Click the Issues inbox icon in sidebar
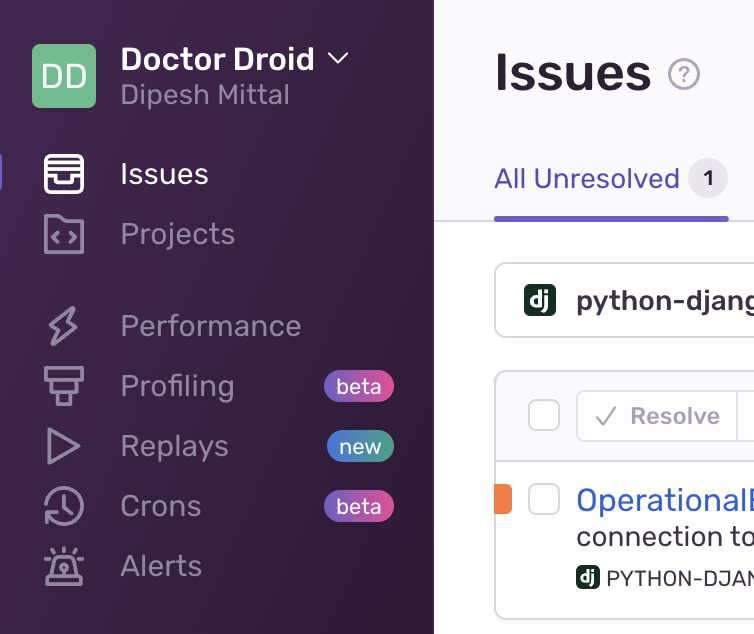The width and height of the screenshot is (754, 634). click(x=64, y=174)
